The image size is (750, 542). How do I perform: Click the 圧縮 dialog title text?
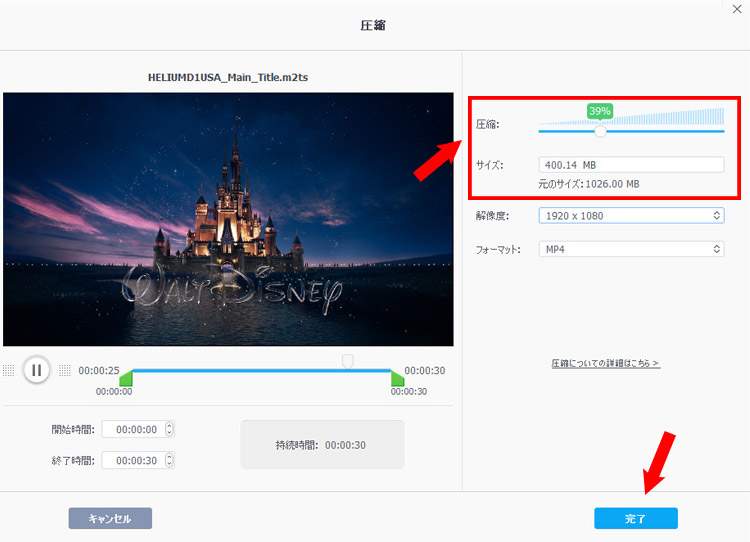373,25
